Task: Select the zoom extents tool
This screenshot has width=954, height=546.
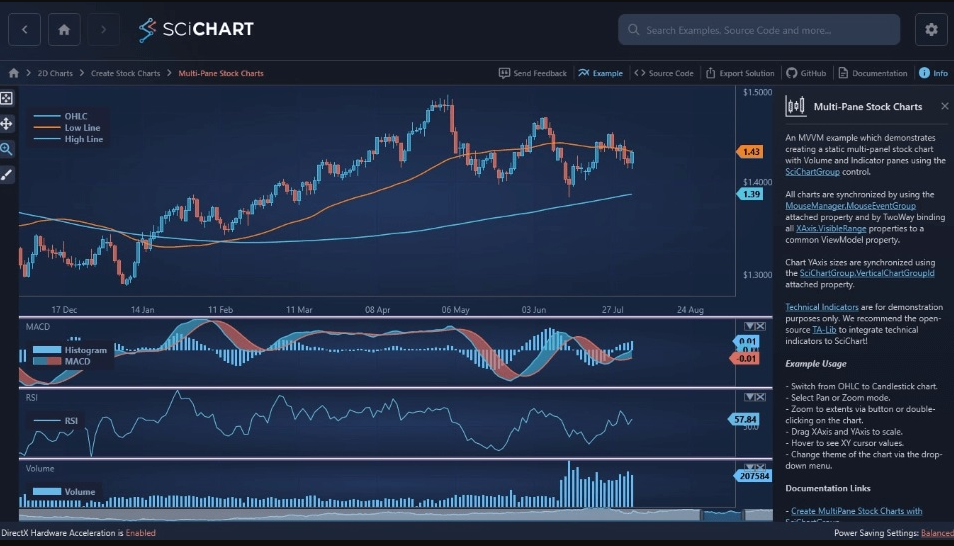Action: pos(7,98)
